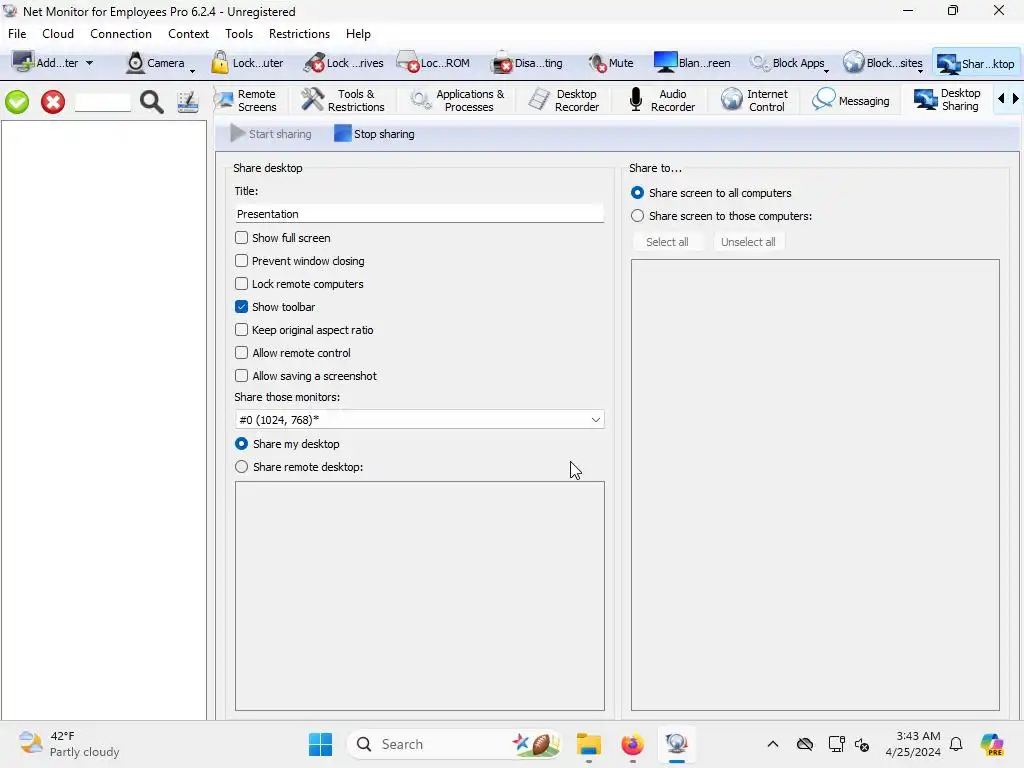The height and width of the screenshot is (768, 1024).
Task: Show hidden system tray icons chevron
Action: point(773,744)
